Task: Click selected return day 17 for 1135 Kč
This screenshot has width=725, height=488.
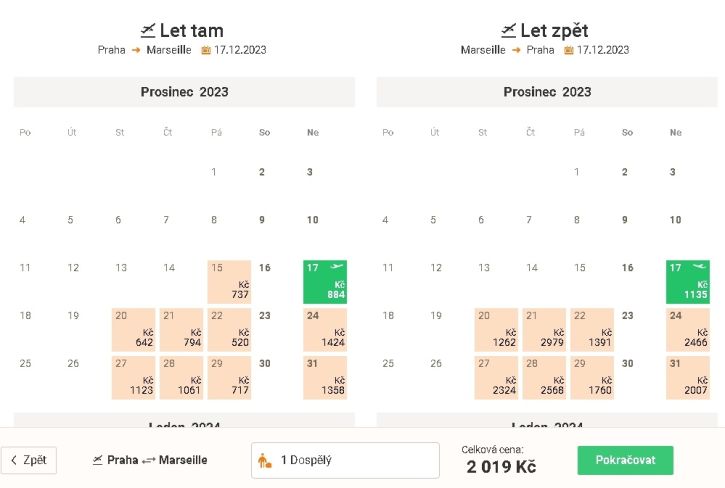Action: tap(688, 282)
